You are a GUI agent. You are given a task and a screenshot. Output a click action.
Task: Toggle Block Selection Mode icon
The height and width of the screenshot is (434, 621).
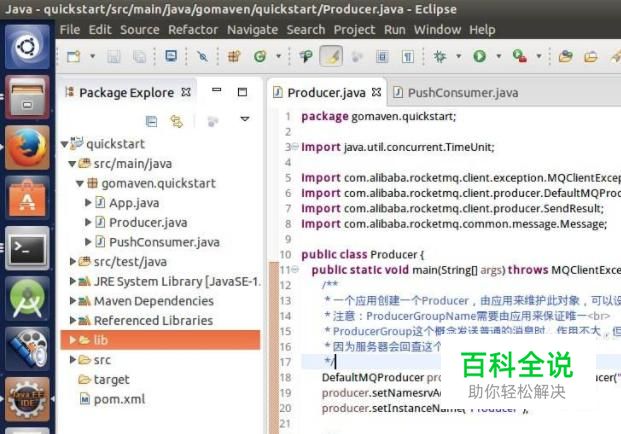[x=382, y=57]
